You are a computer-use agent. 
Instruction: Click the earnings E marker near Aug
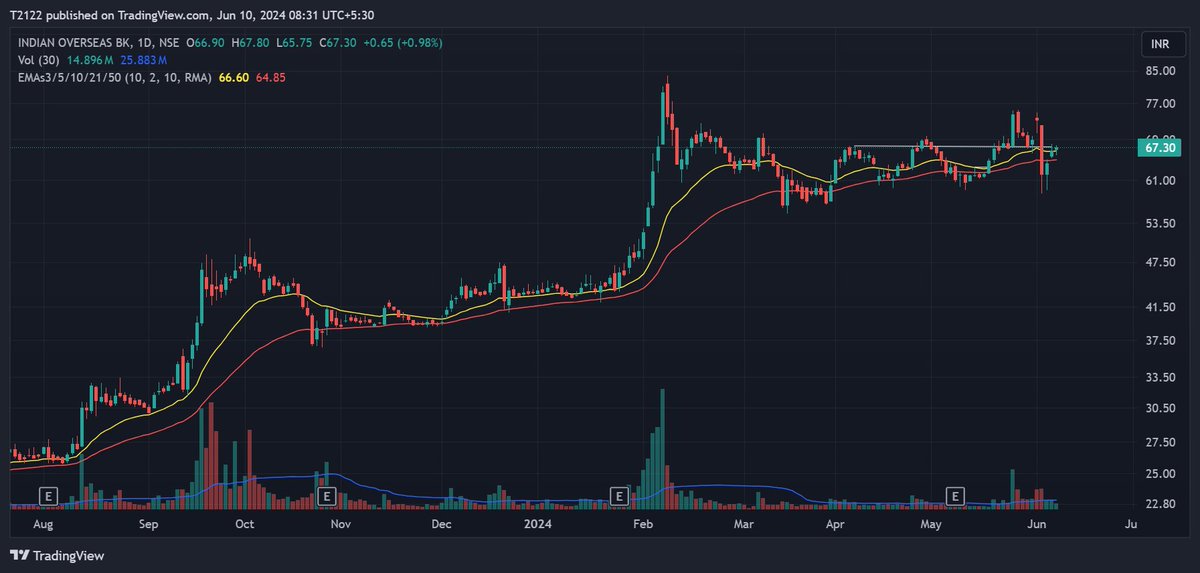(x=46, y=496)
